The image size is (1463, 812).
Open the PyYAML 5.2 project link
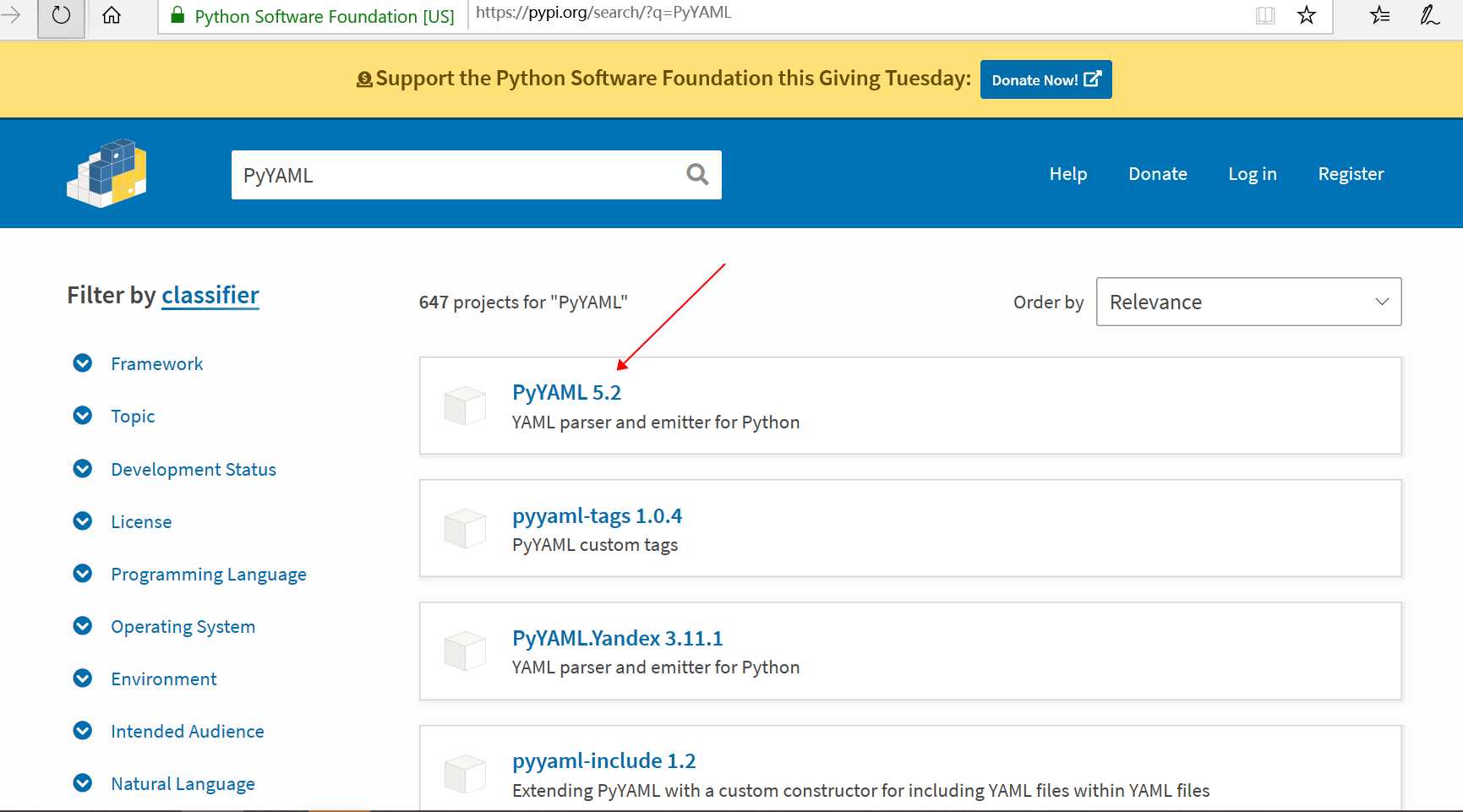pos(566,393)
